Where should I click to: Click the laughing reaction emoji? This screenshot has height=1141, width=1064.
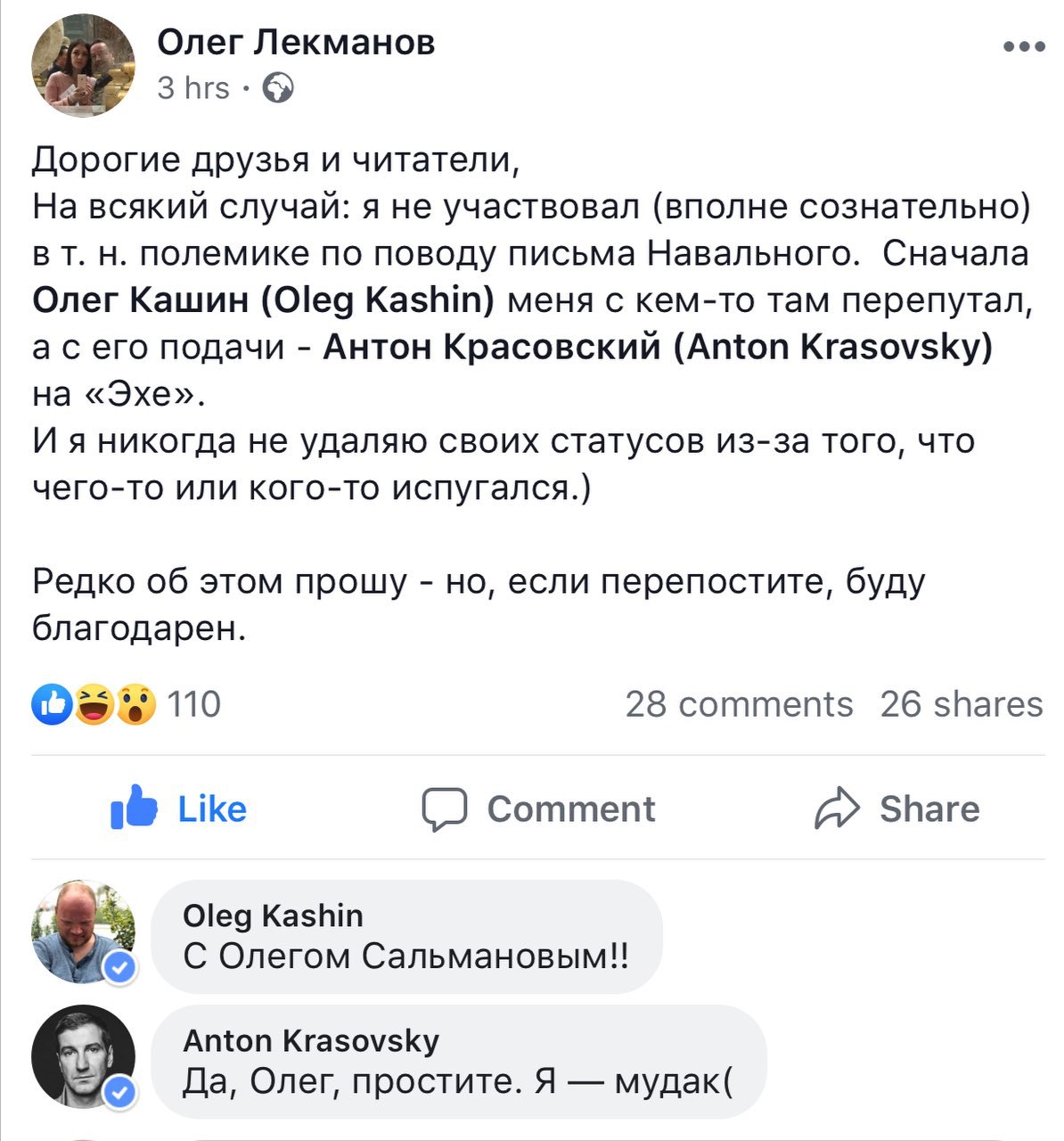click(x=94, y=704)
